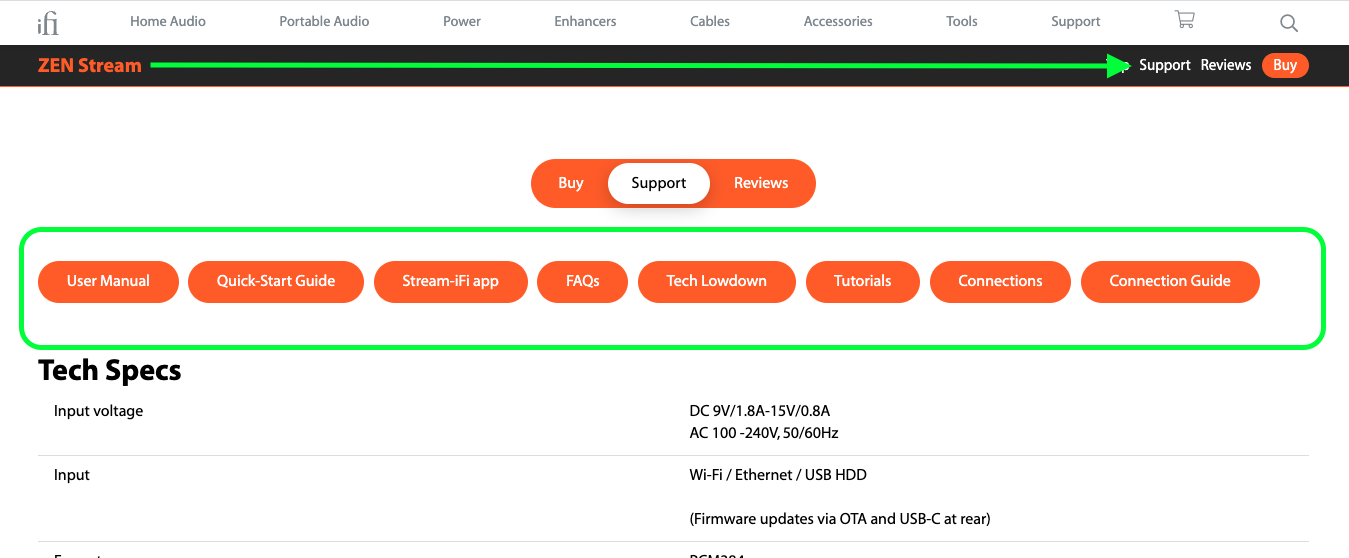Click the Wi-Fi / Ethernet / USB HDD value
Image resolution: width=1349 pixels, height=558 pixels.
pyautogui.click(x=778, y=475)
